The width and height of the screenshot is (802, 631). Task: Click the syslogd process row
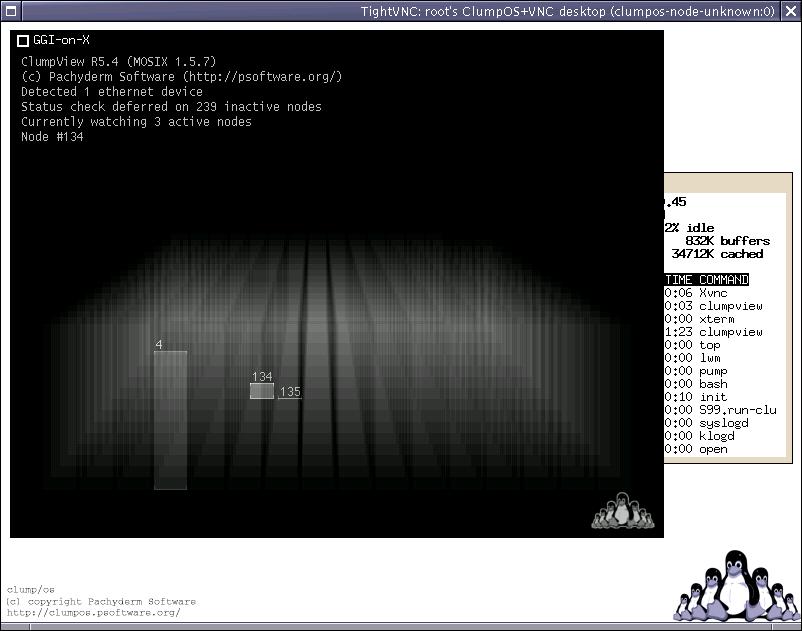tap(707, 423)
